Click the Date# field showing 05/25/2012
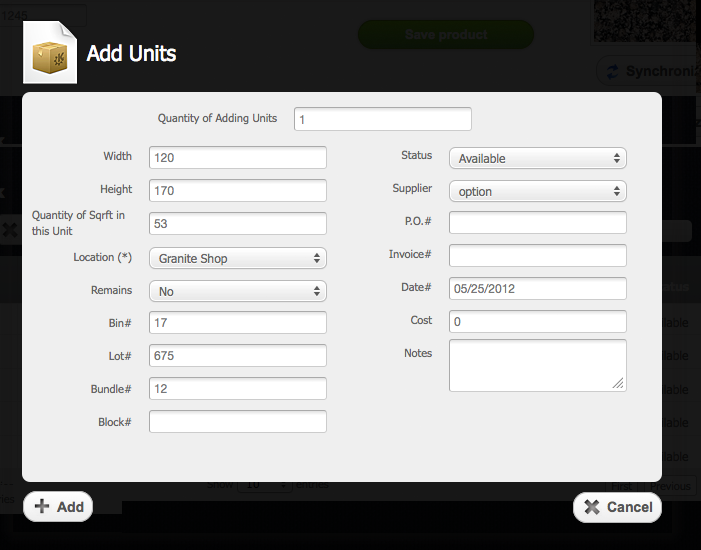This screenshot has width=701, height=550. 537,288
